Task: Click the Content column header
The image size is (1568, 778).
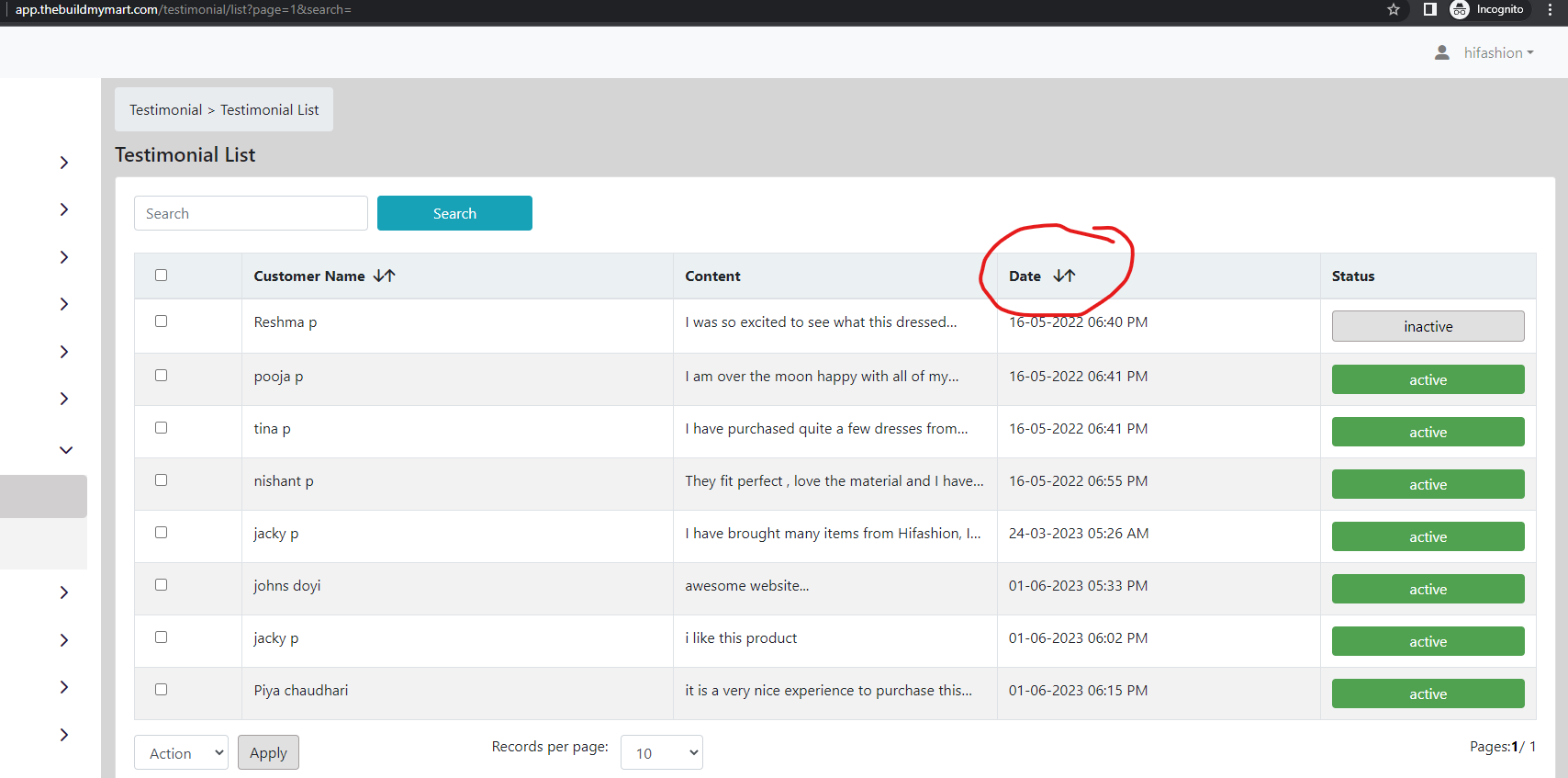Action: [x=712, y=276]
